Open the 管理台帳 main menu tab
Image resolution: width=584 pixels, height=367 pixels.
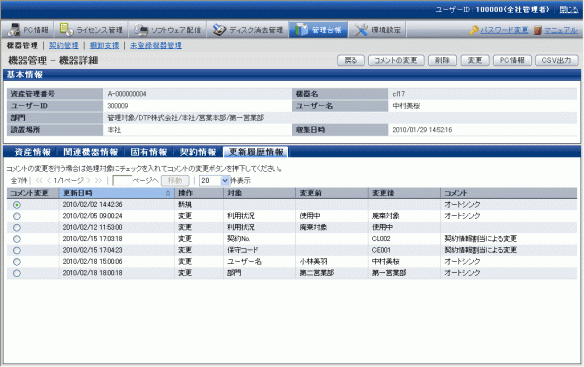click(x=318, y=30)
